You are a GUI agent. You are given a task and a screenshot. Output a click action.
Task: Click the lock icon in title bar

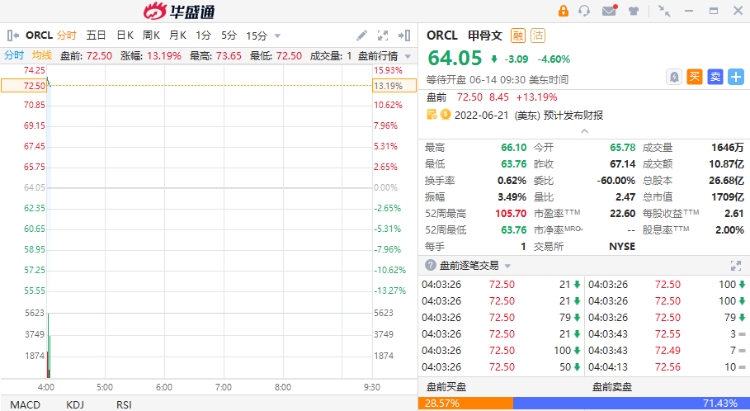click(x=563, y=11)
